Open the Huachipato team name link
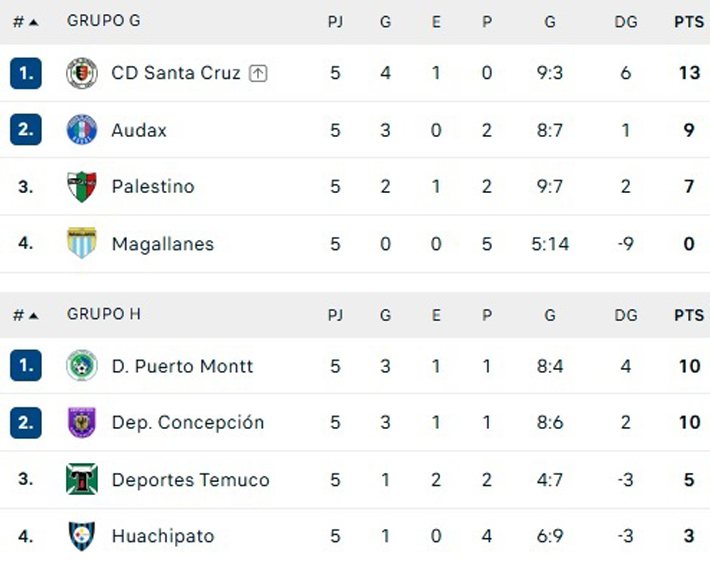This screenshot has height=561, width=710. click(163, 536)
